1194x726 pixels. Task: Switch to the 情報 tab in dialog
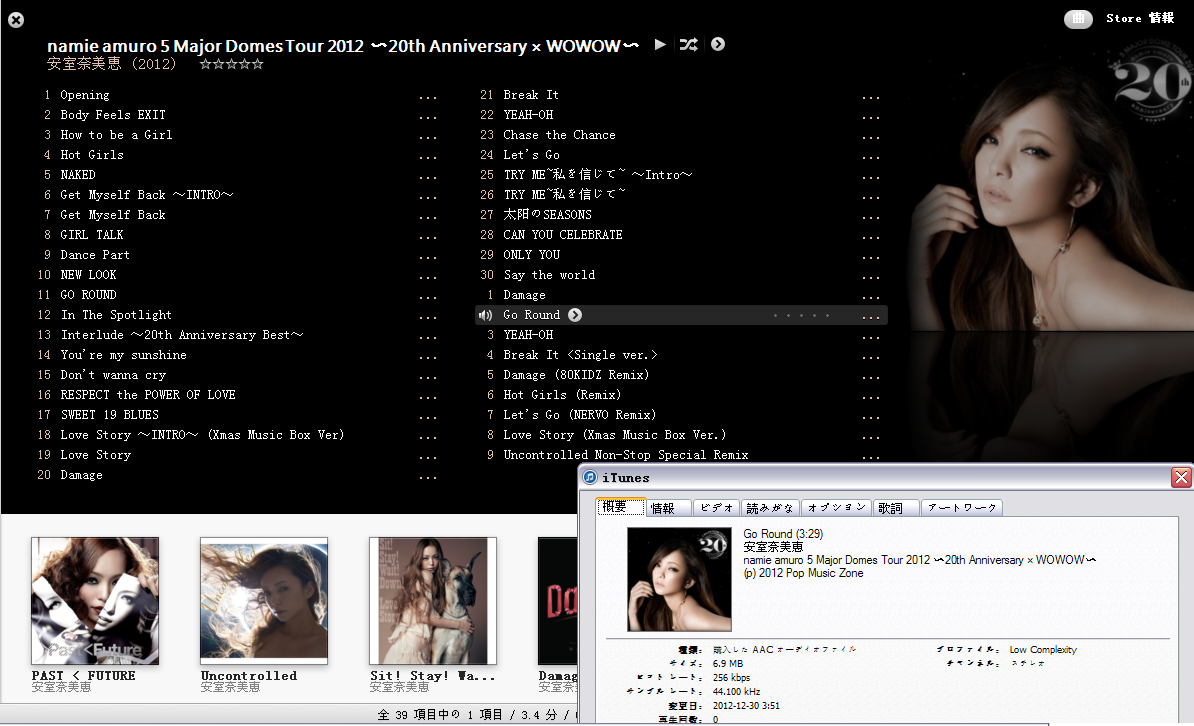[669, 508]
